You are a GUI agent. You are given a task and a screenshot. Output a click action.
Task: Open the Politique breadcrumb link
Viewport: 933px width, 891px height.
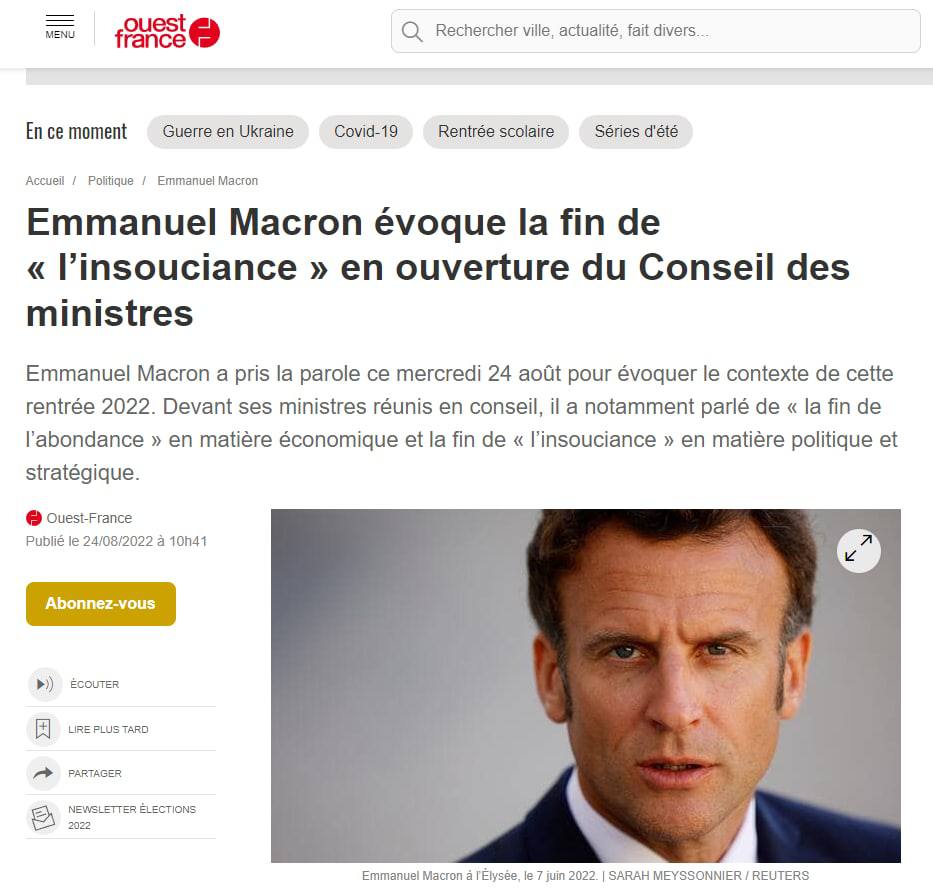[111, 180]
